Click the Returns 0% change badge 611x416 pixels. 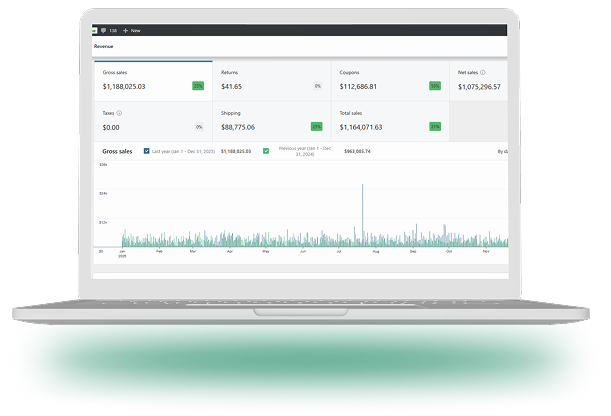(x=317, y=86)
